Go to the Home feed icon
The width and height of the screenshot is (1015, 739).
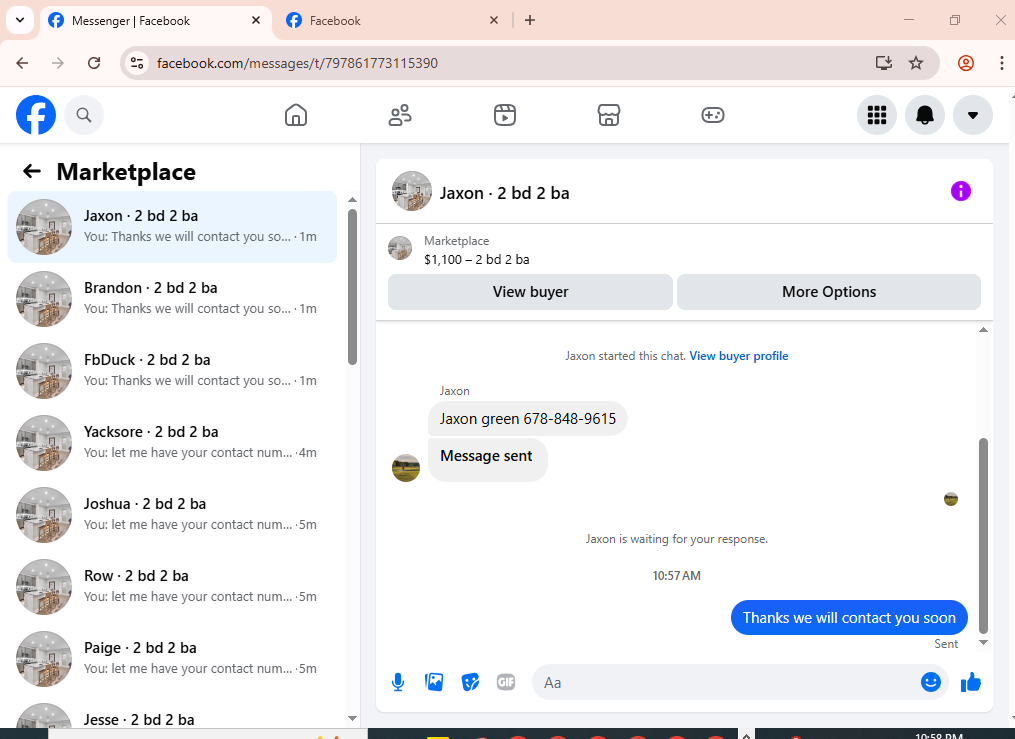(296, 115)
